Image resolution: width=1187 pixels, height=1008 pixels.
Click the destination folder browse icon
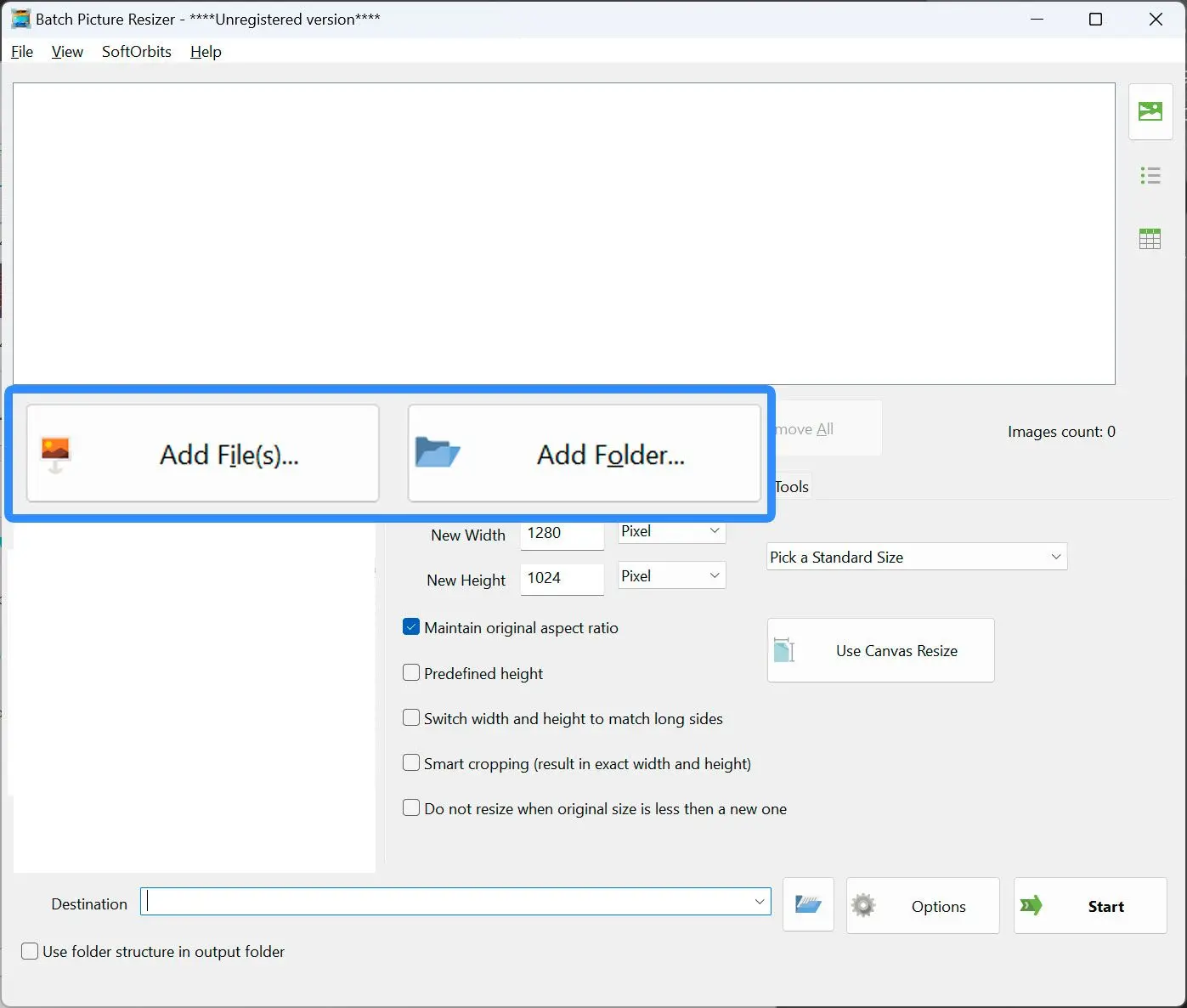tap(808, 905)
